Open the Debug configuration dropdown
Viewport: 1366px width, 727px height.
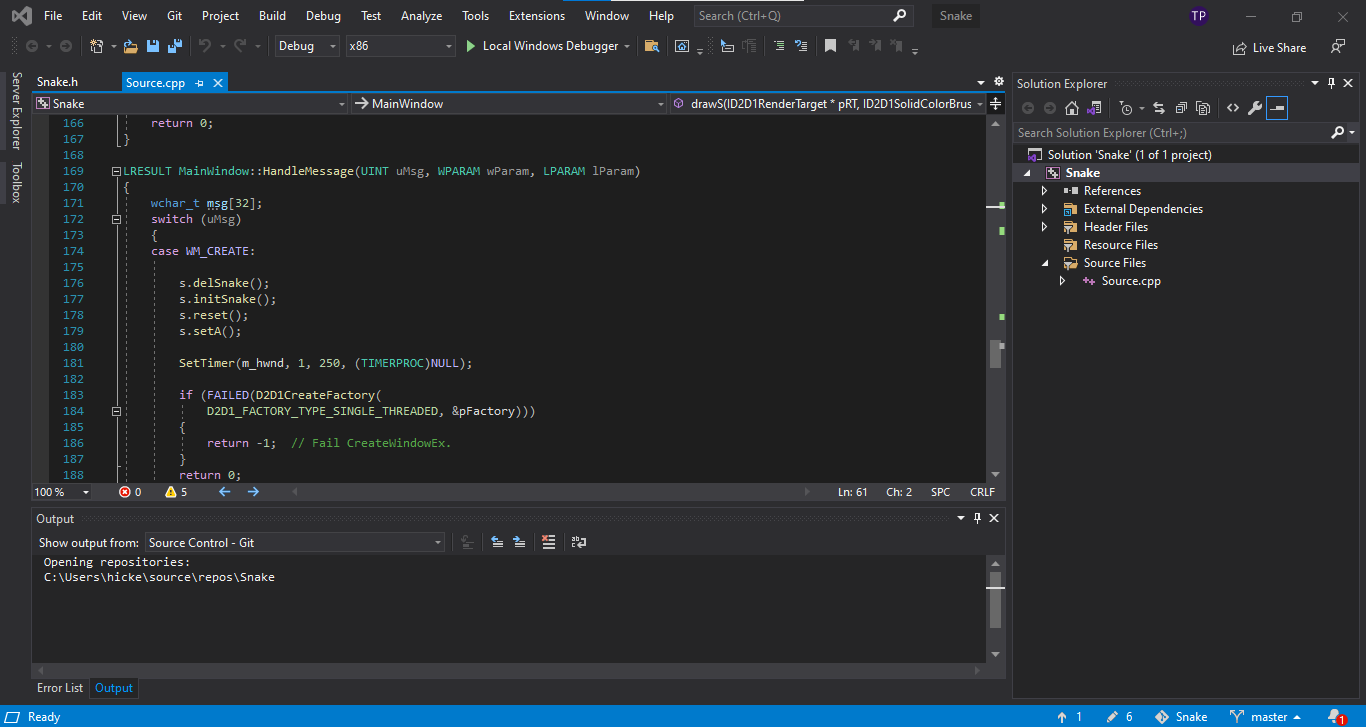pyautogui.click(x=308, y=46)
